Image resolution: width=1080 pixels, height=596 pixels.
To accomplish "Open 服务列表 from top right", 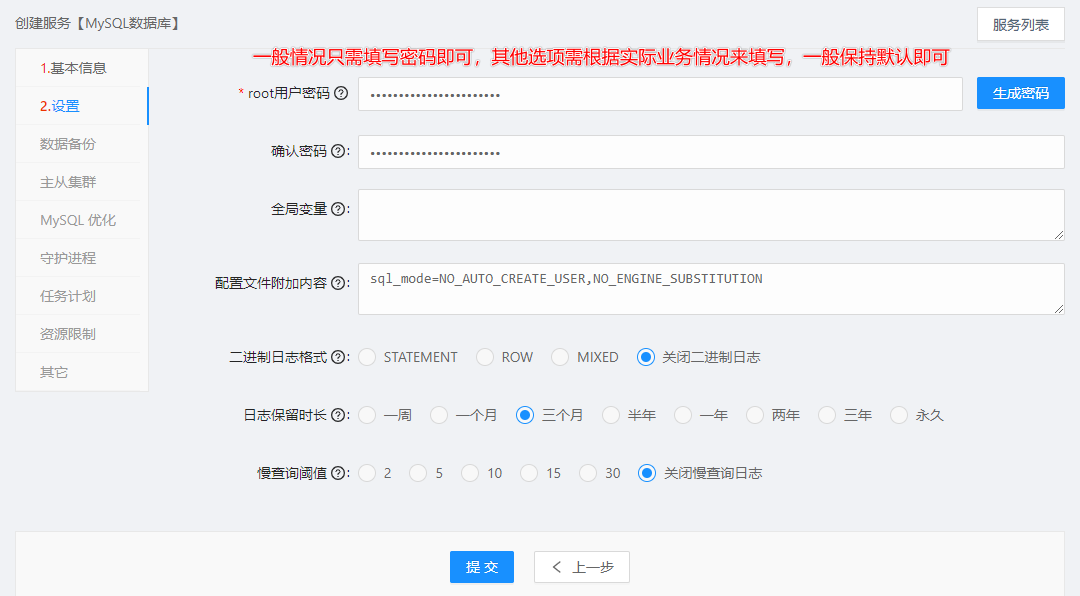I will [1020, 25].
